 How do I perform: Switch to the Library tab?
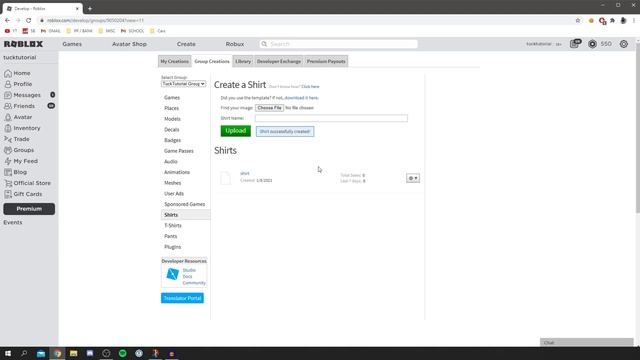pyautogui.click(x=243, y=61)
